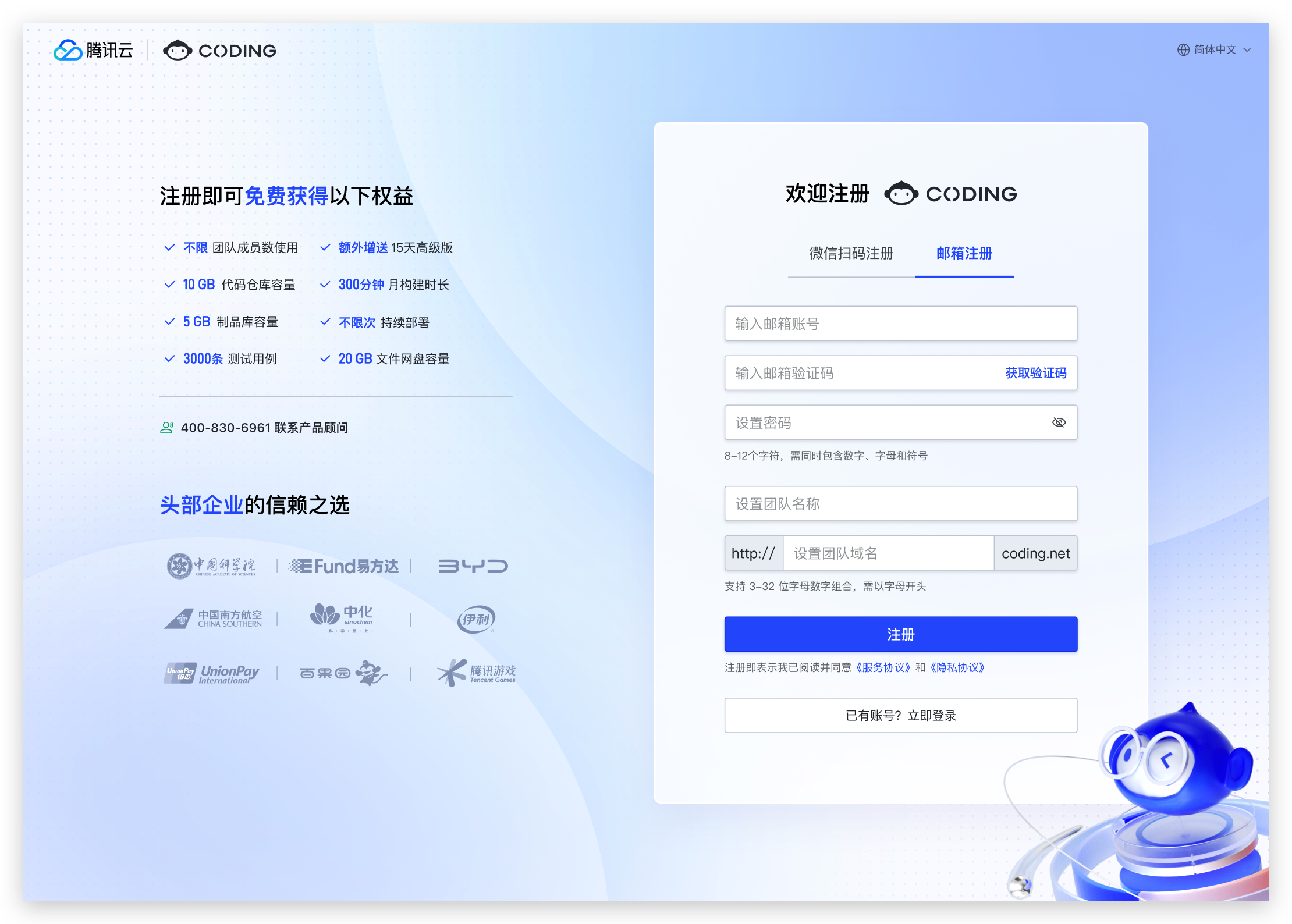The image size is (1292, 924).
Task: Click the Tencent Cloud logo
Action: pos(93,50)
